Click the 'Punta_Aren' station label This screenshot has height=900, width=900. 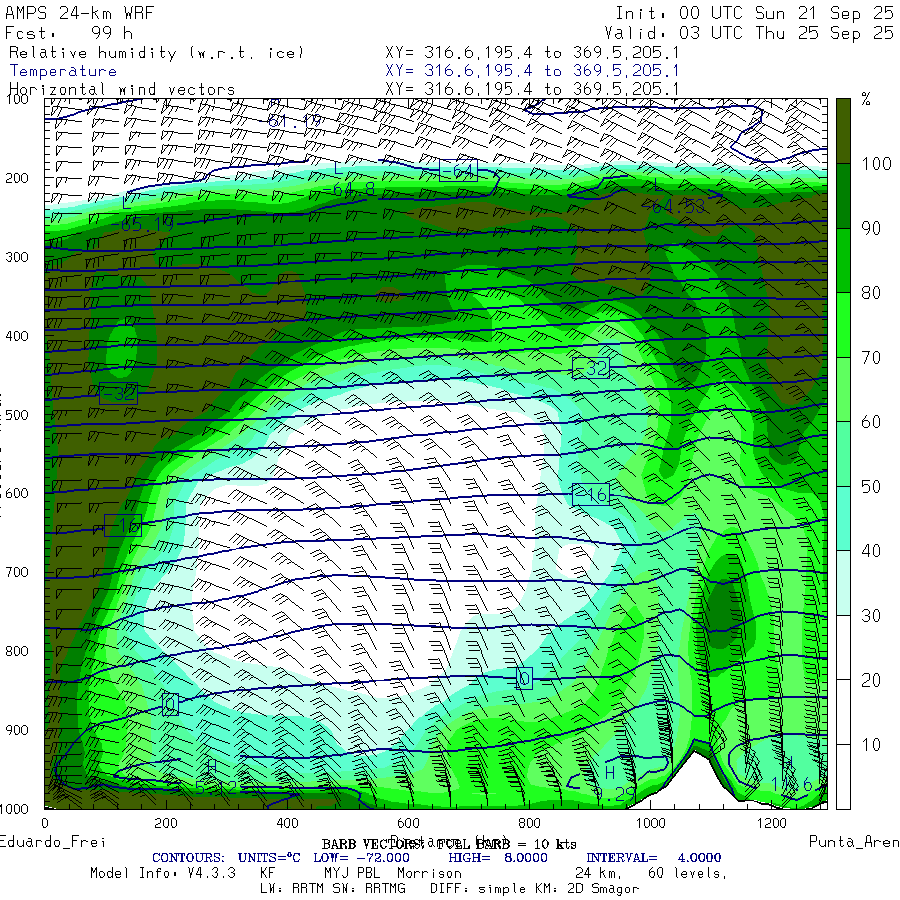coord(854,841)
